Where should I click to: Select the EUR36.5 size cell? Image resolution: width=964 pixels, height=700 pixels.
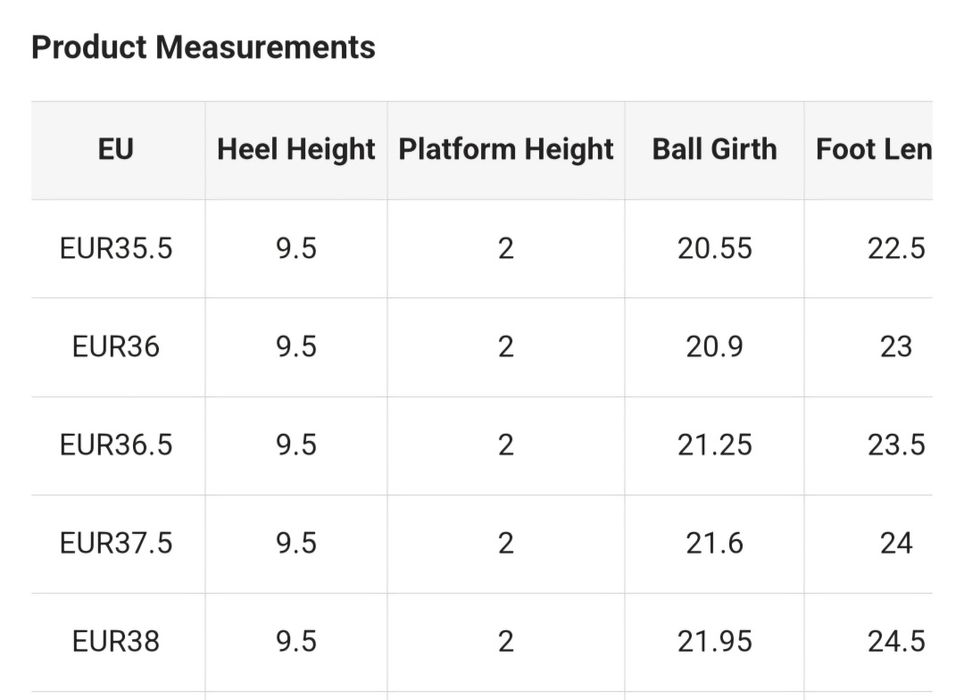pos(116,444)
